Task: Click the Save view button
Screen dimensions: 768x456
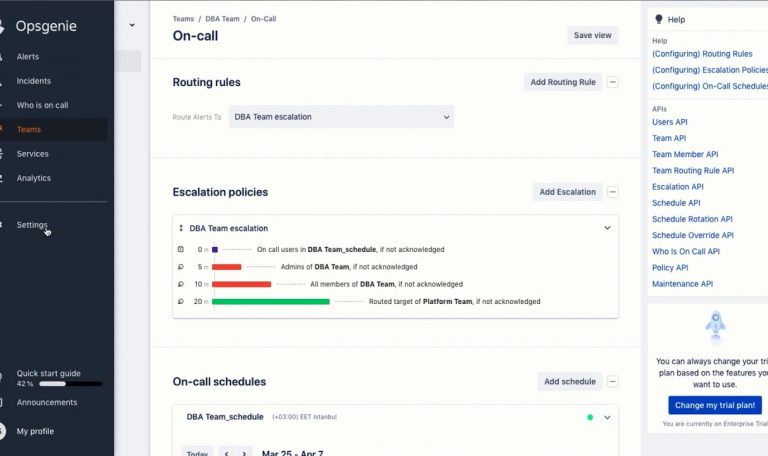Action: tap(592, 35)
